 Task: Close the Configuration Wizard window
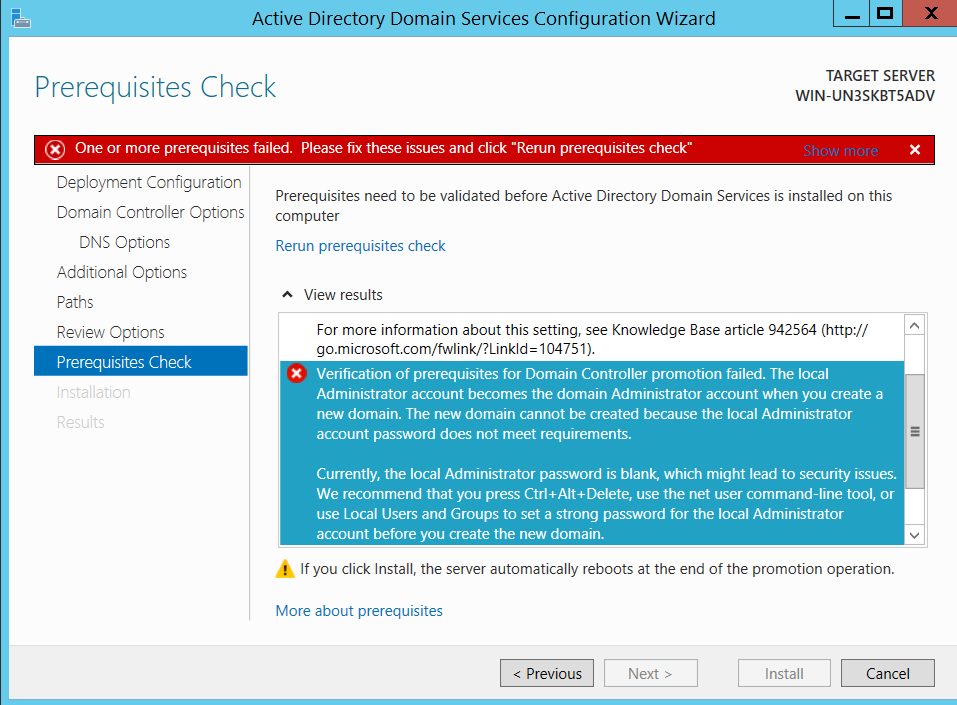coord(930,13)
